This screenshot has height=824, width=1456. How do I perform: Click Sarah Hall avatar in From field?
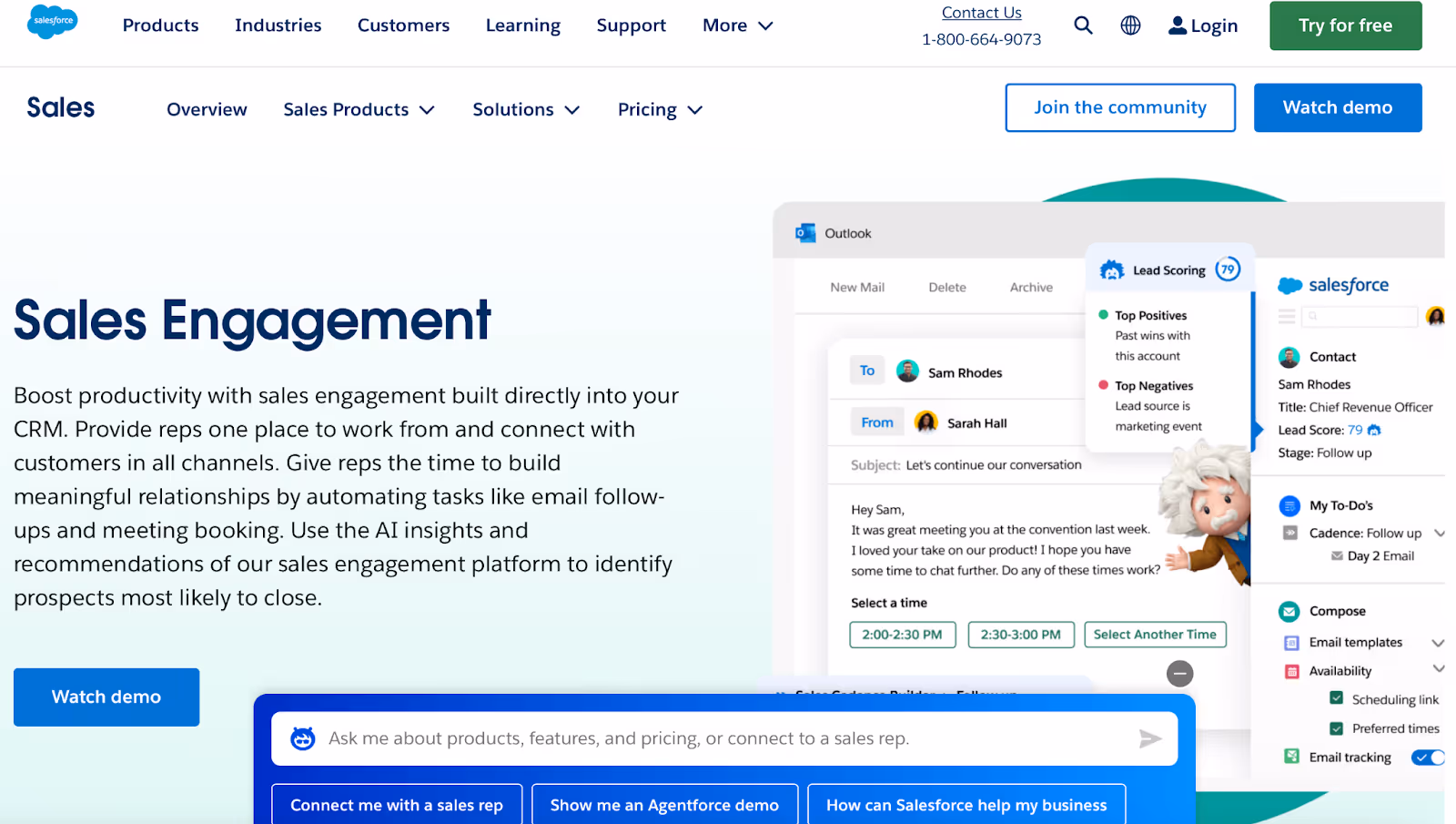pyautogui.click(x=926, y=422)
